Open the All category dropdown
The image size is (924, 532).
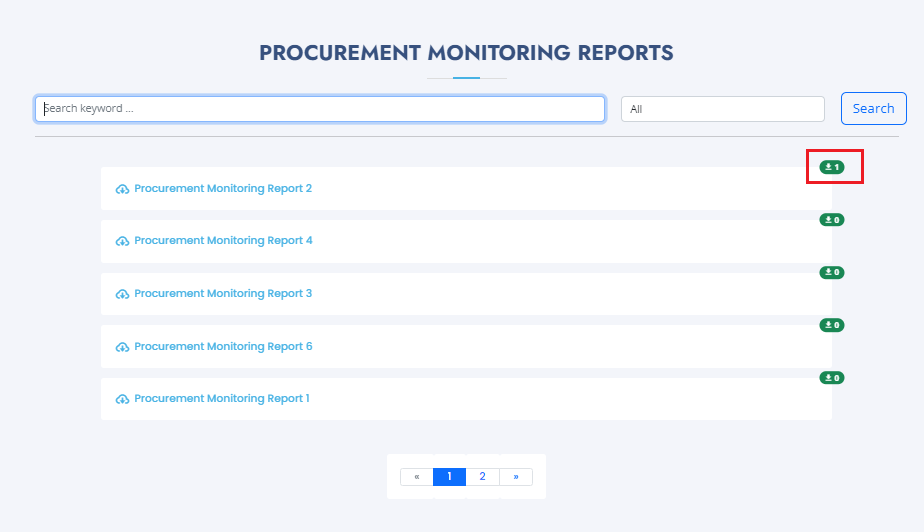click(x=722, y=109)
